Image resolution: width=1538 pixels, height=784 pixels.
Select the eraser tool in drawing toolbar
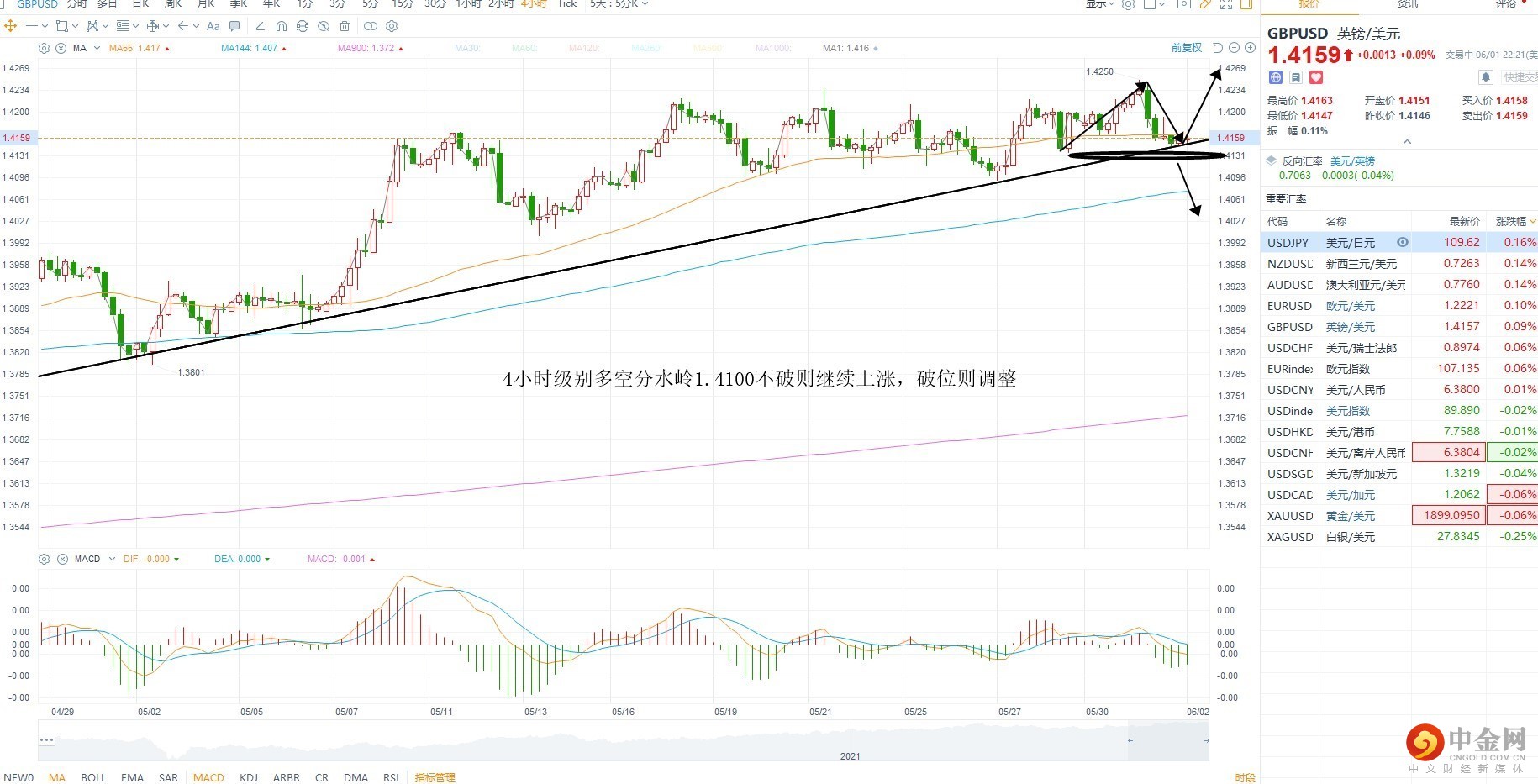click(260, 26)
